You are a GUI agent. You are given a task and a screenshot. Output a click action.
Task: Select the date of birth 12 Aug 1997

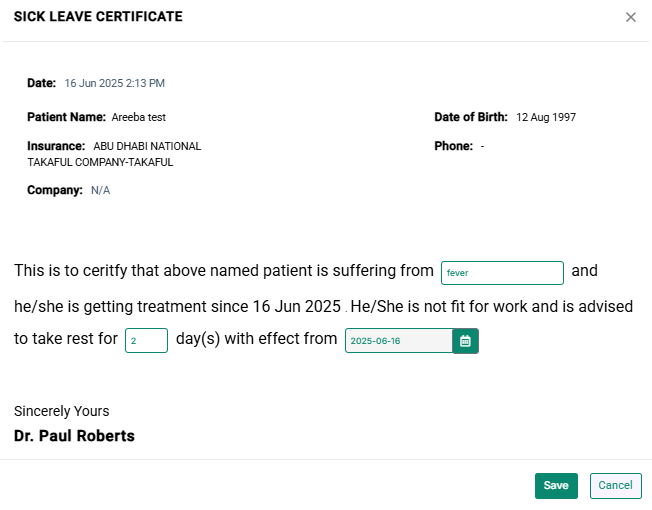(546, 117)
